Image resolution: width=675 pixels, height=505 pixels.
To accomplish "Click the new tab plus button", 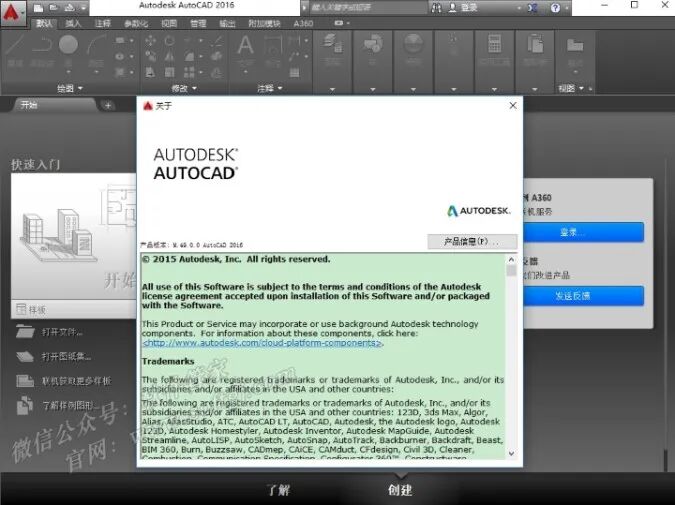I will 108,105.
